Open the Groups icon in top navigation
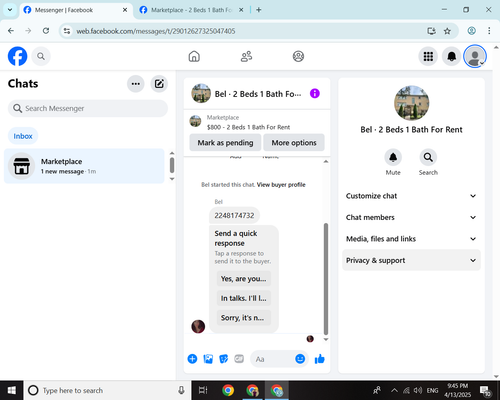Image resolution: width=500 pixels, height=400 pixels. [x=298, y=56]
